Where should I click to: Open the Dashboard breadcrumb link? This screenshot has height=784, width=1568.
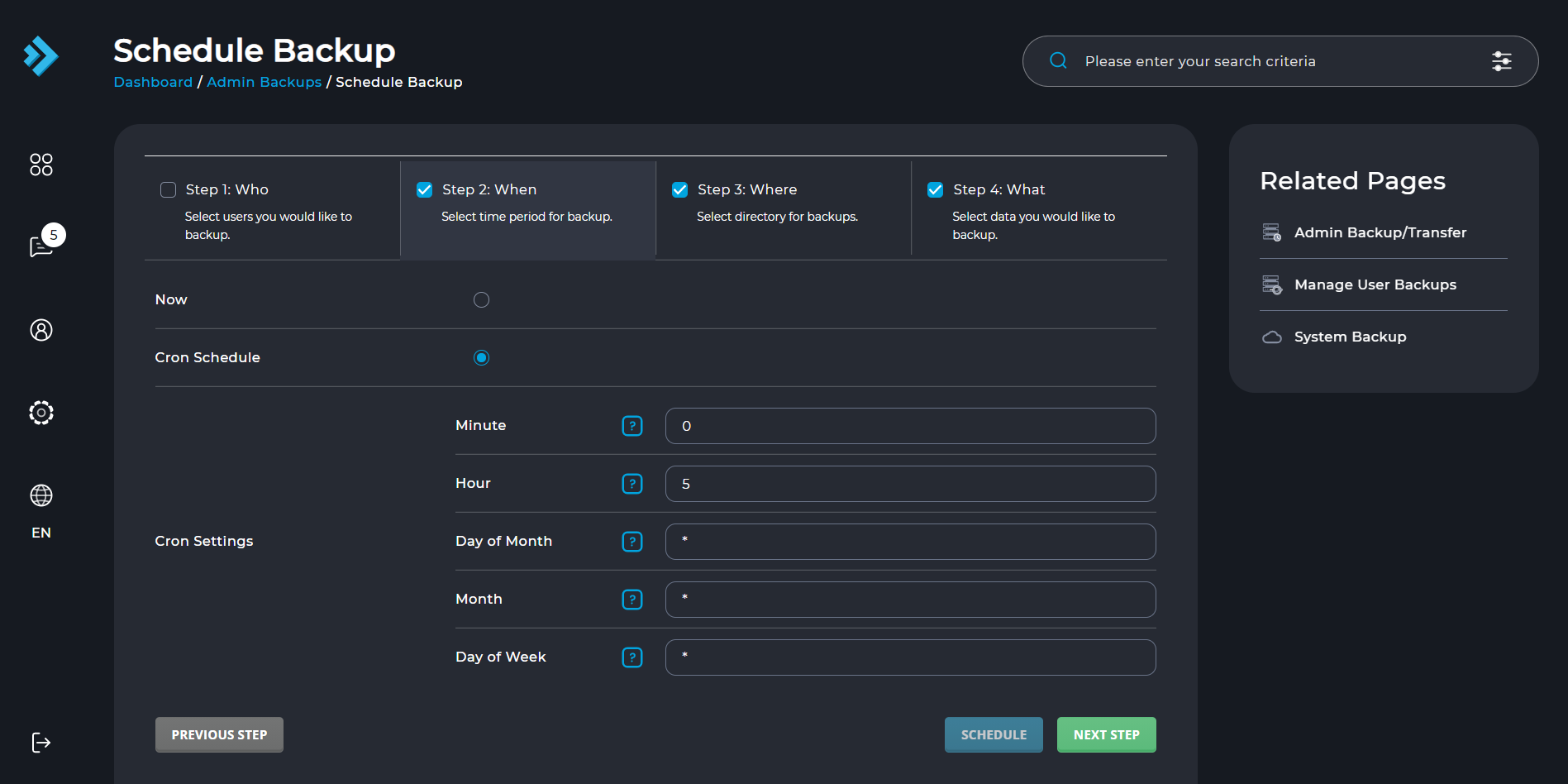tap(153, 82)
